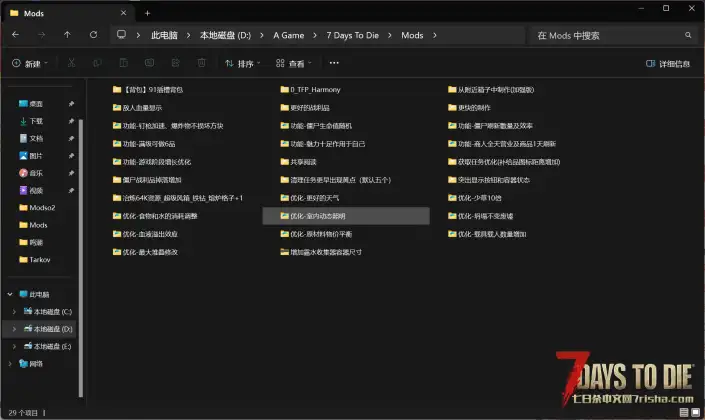
Task: Click A Game in the address bar
Action: (289, 35)
